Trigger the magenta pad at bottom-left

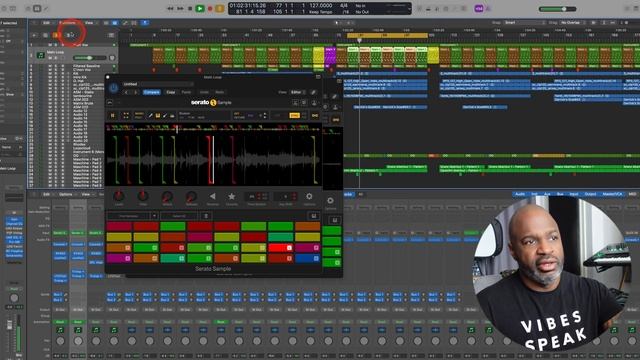tap(119, 258)
